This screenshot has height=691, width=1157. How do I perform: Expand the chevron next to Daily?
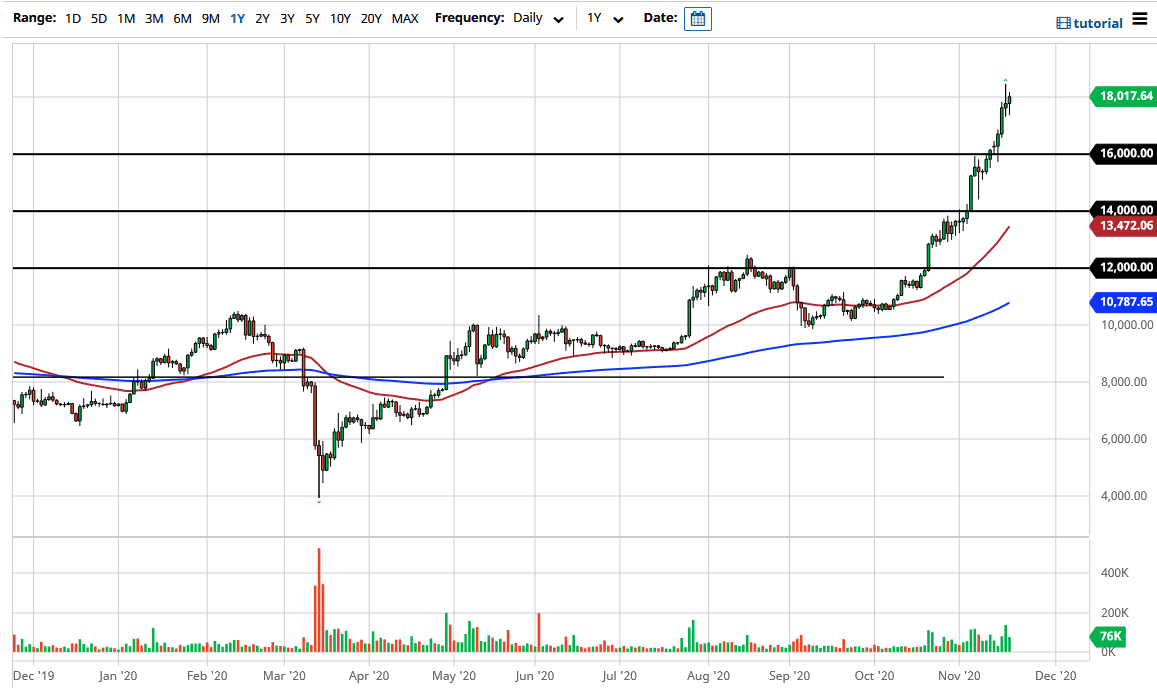pyautogui.click(x=558, y=19)
